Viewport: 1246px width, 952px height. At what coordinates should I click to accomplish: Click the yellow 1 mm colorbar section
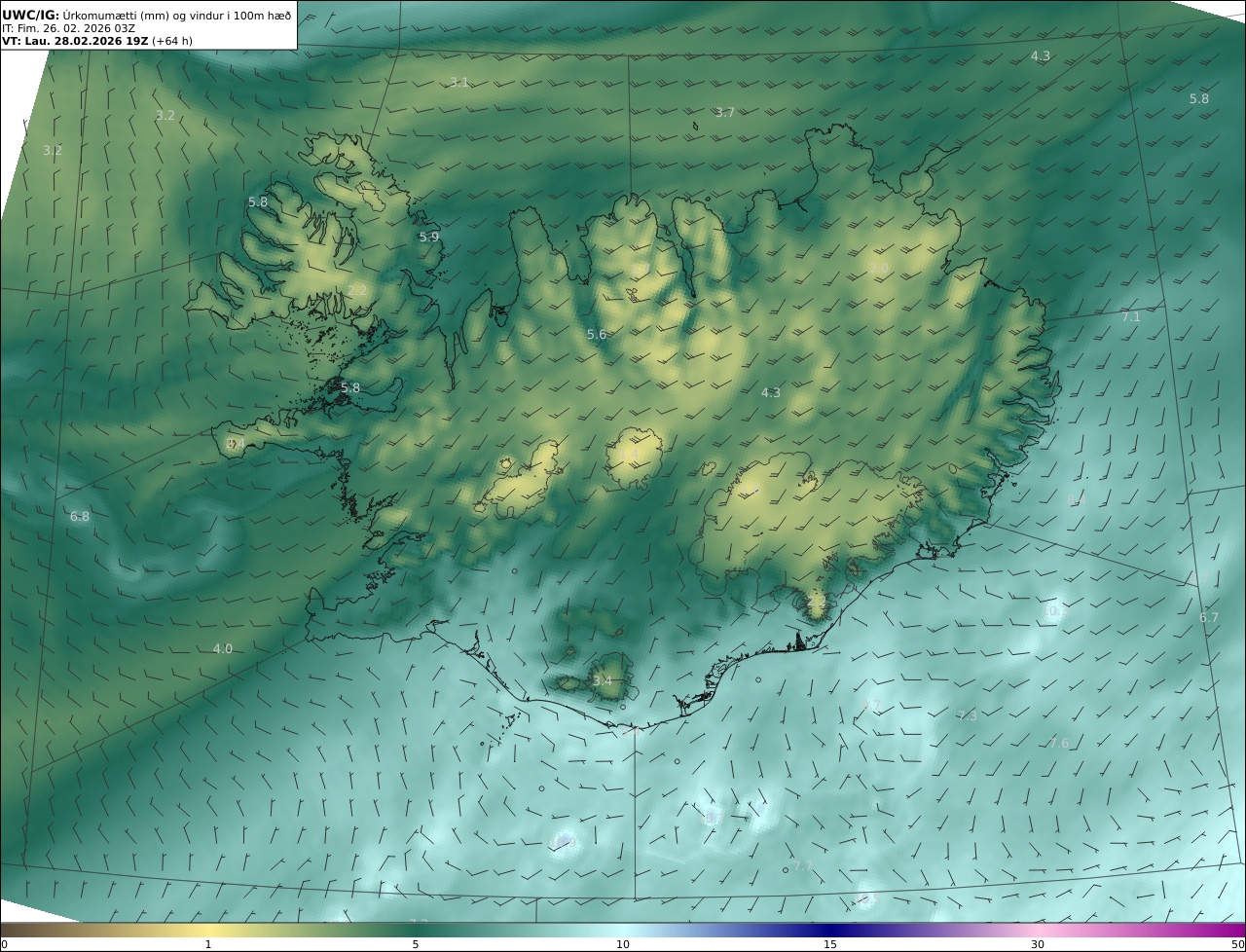[x=208, y=931]
